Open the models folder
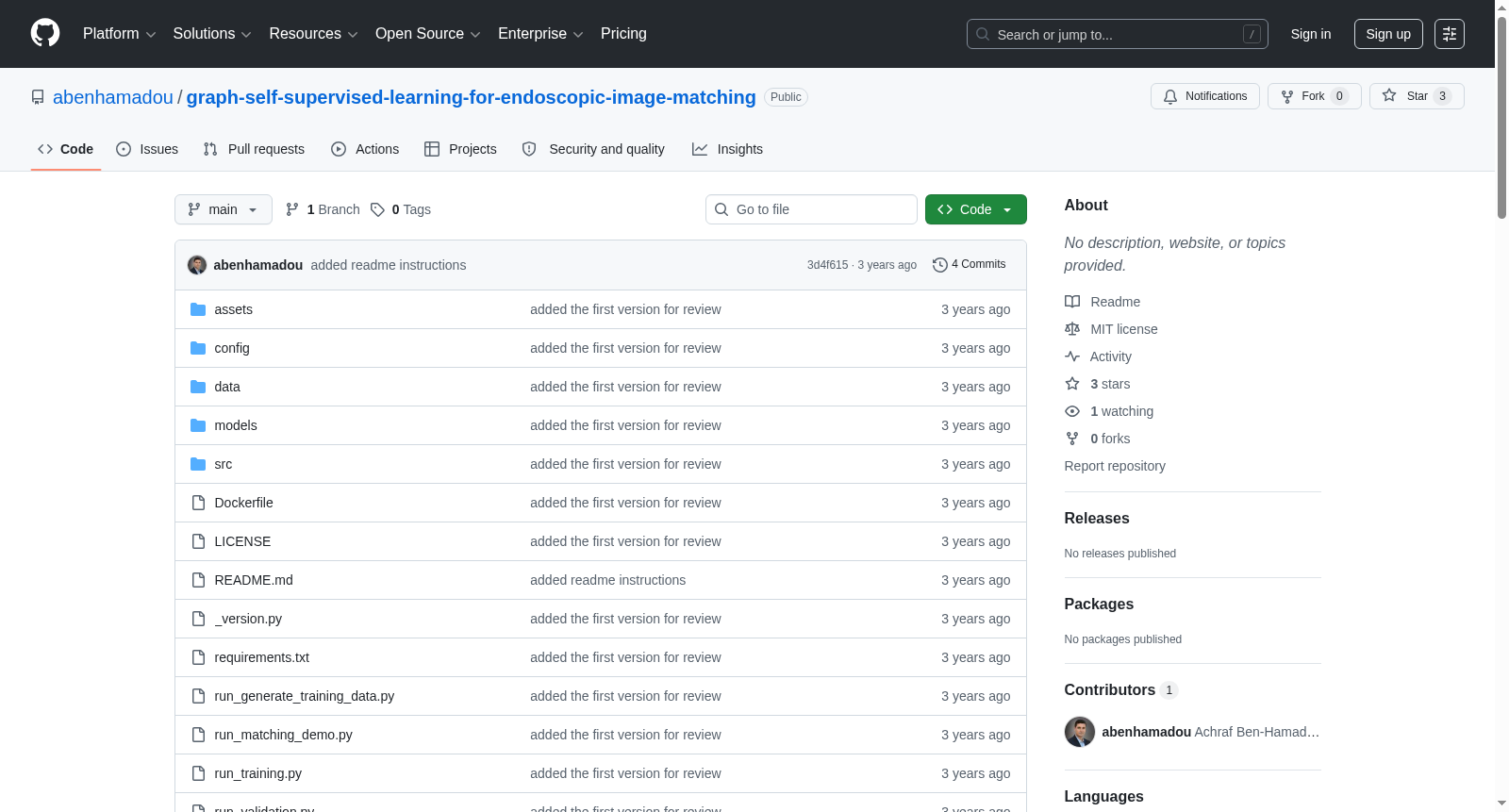Screen dimensions: 1509x812 point(236,425)
